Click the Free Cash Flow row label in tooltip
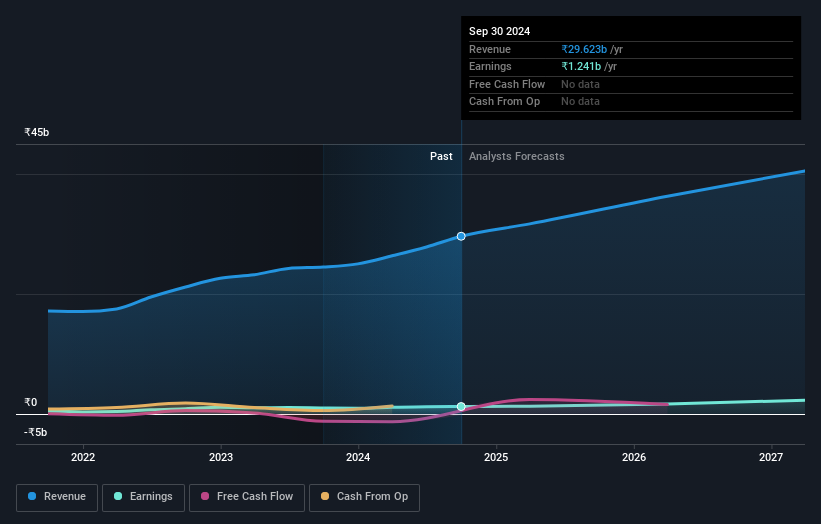 coord(507,84)
